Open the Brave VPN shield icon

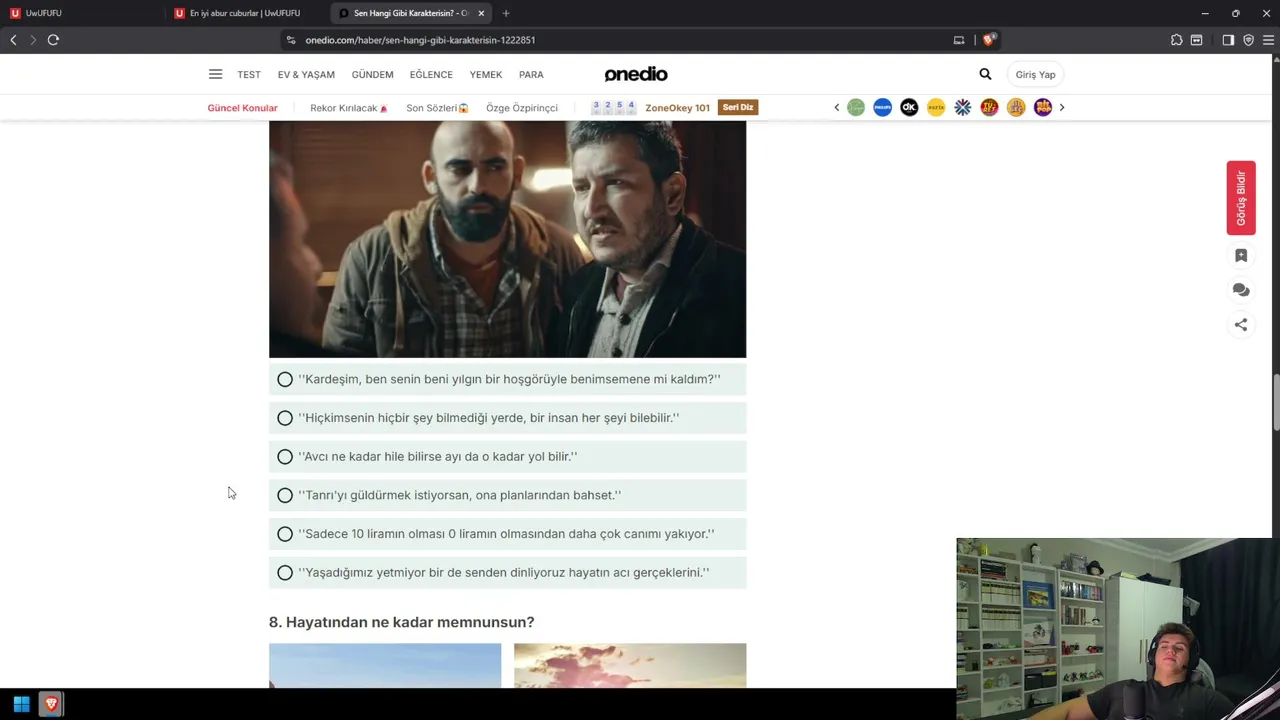pos(1248,40)
